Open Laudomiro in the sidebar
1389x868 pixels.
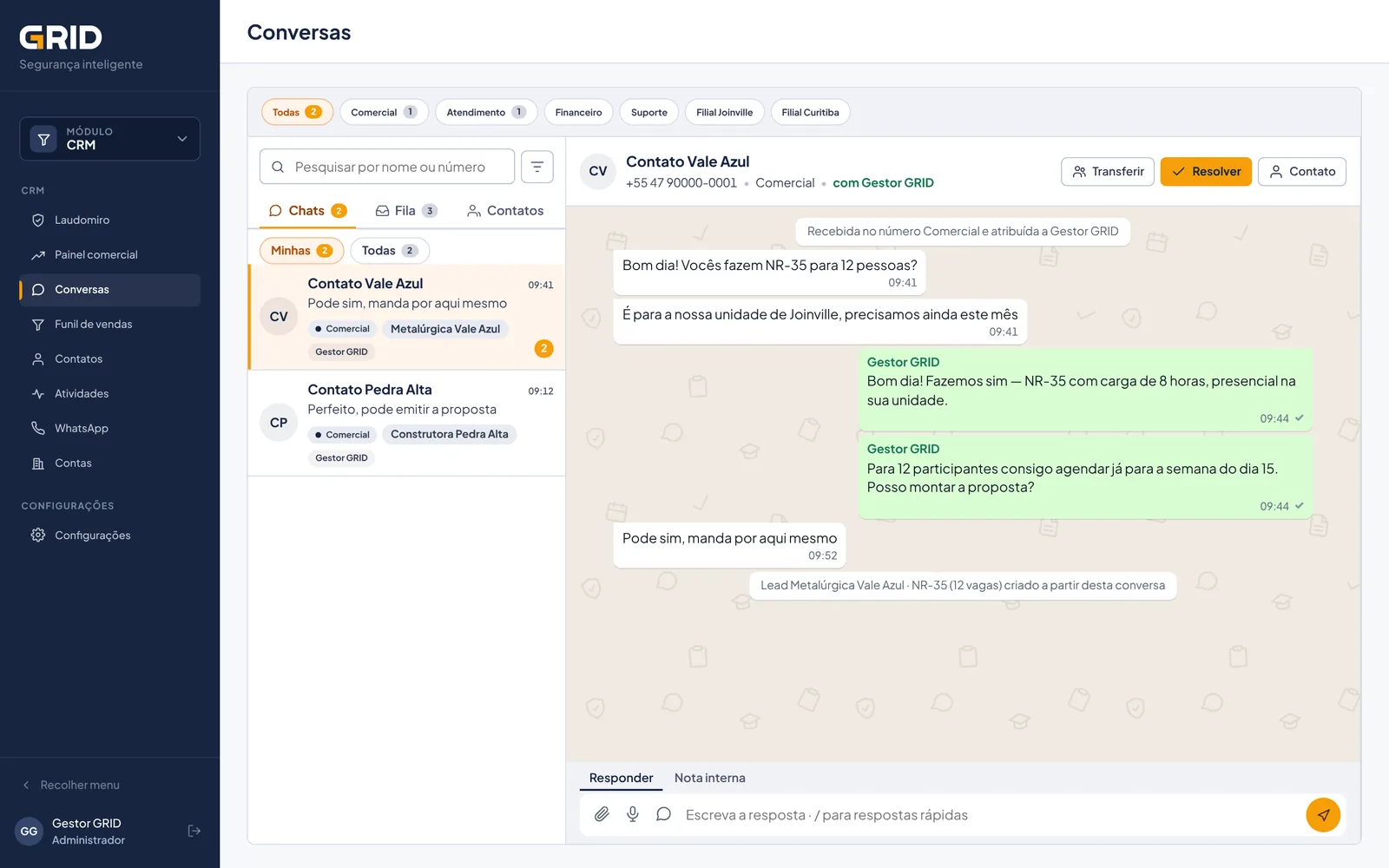tap(109, 220)
